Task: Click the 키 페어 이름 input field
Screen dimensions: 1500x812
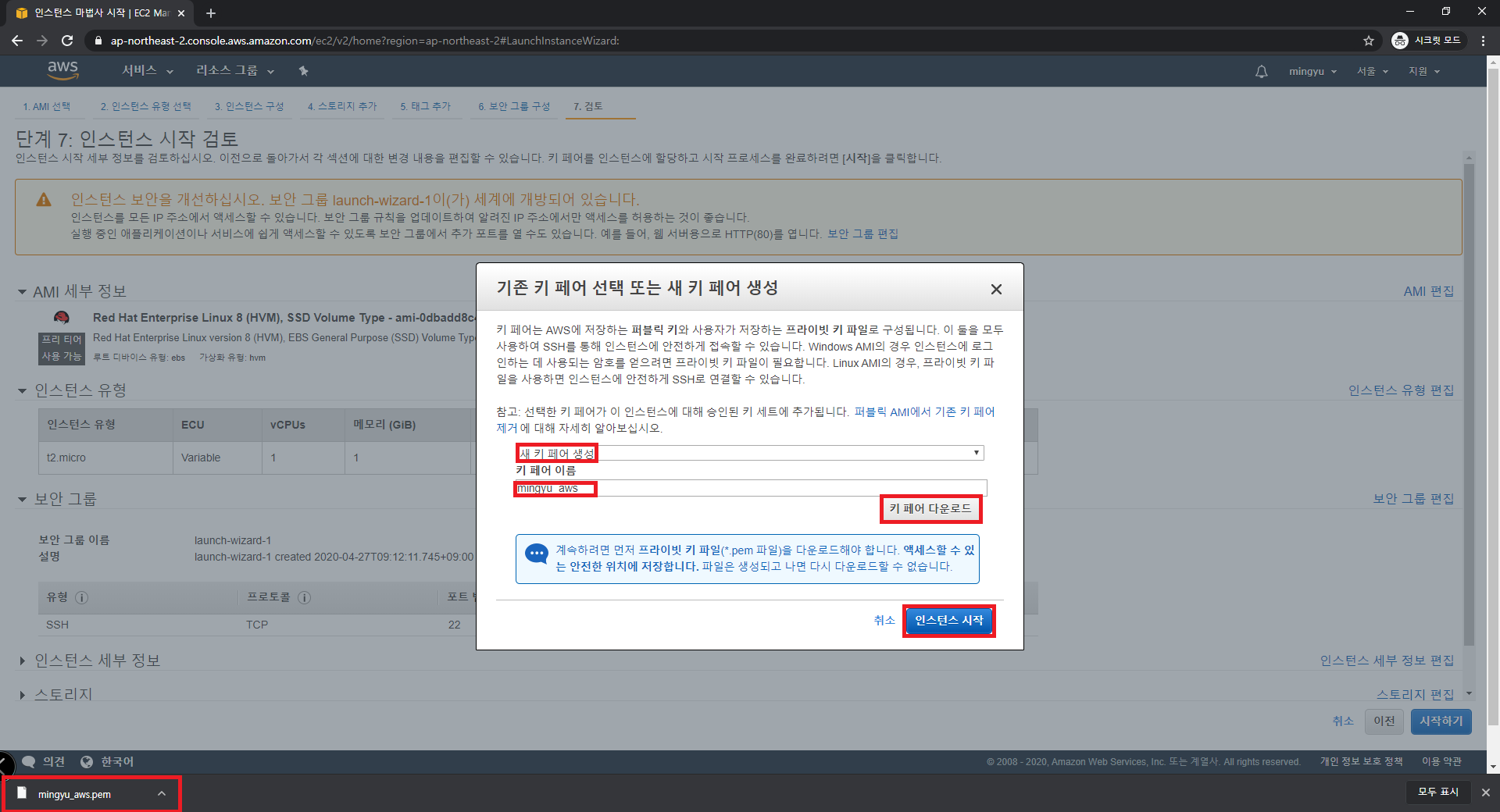Action: 751,488
